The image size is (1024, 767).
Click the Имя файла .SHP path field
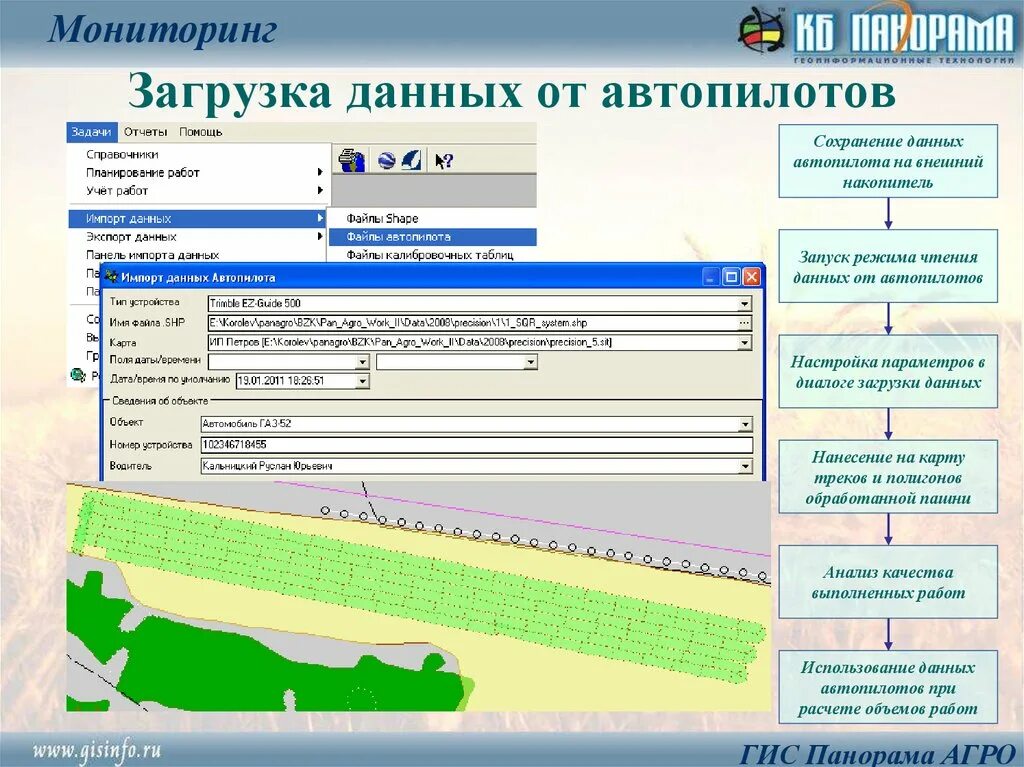(472, 323)
